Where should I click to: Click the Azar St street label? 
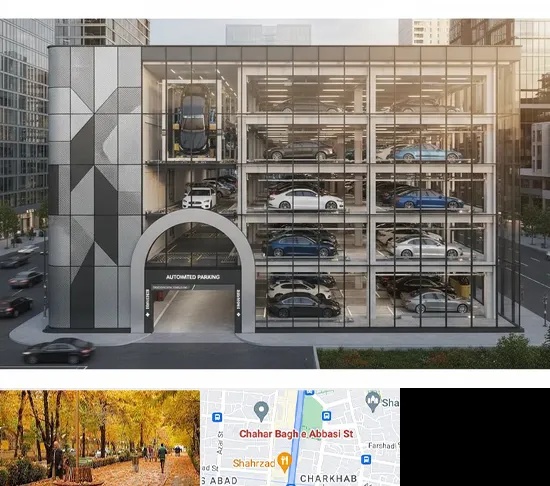(220, 443)
